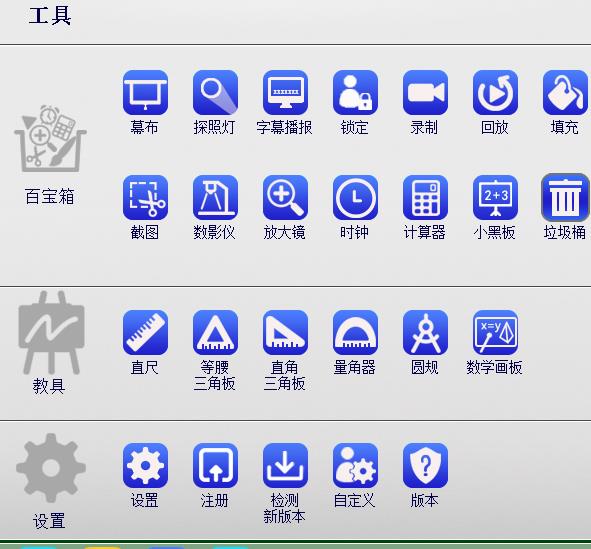The height and width of the screenshot is (549, 591).
Task: Open the 小黑板 mini blackboard
Action: tap(496, 197)
